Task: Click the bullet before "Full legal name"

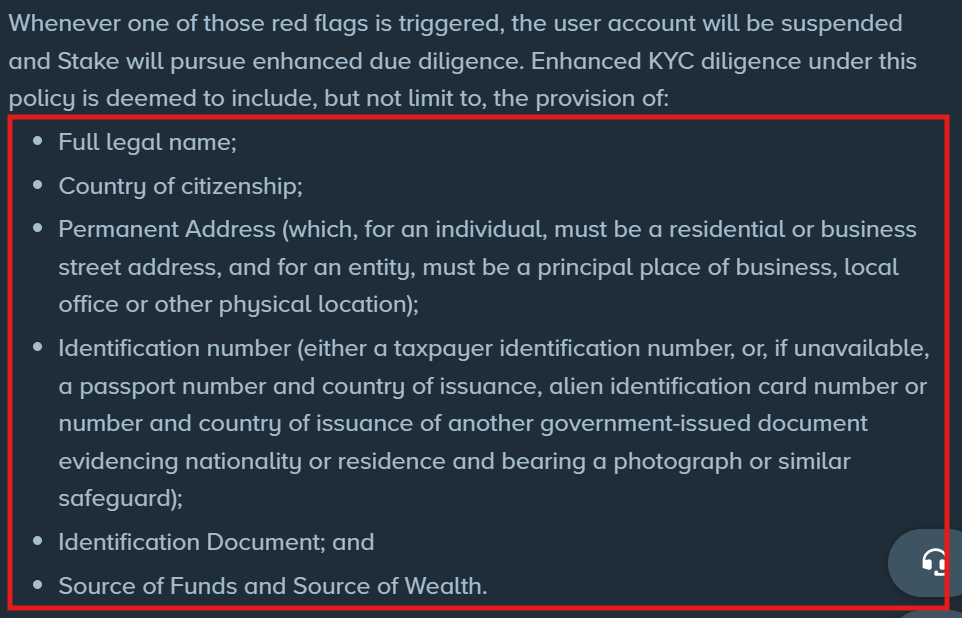Action: (x=38, y=142)
